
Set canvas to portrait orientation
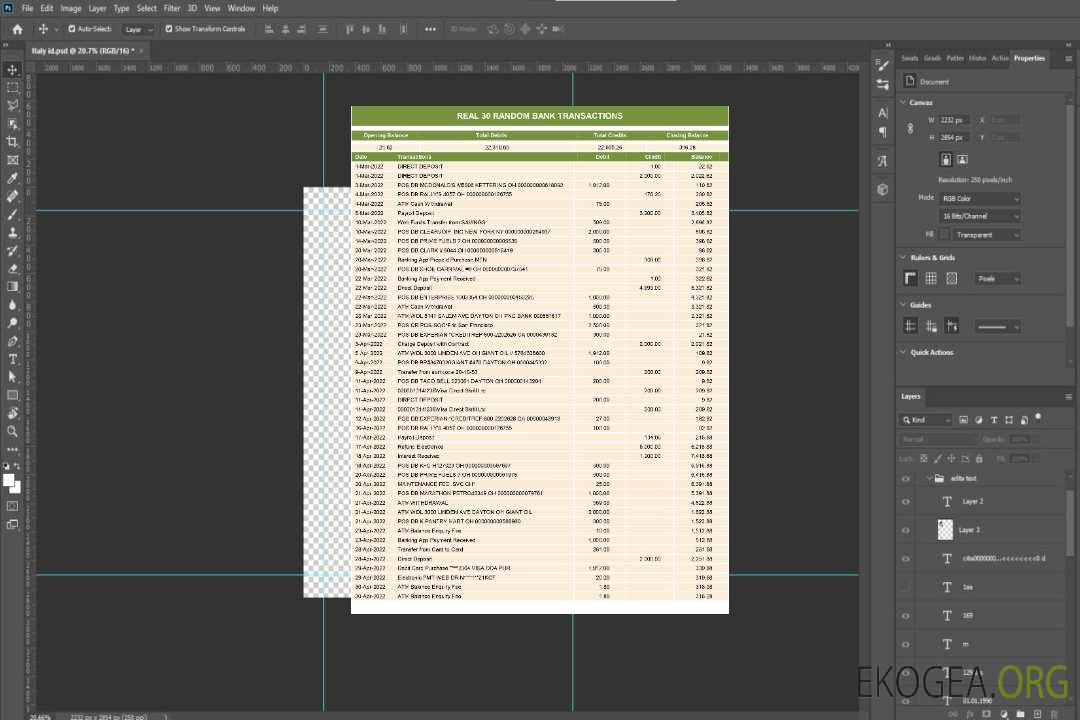pyautogui.click(x=946, y=159)
